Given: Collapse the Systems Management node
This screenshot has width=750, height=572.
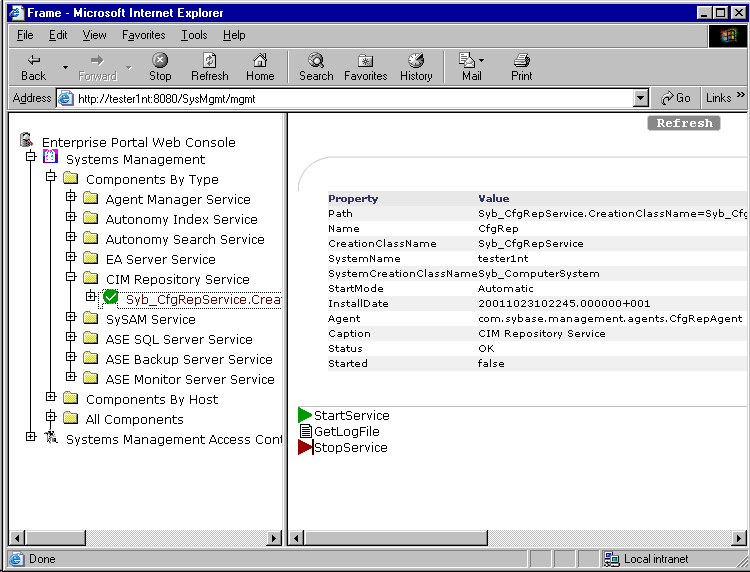Looking at the screenshot, I should [31, 156].
